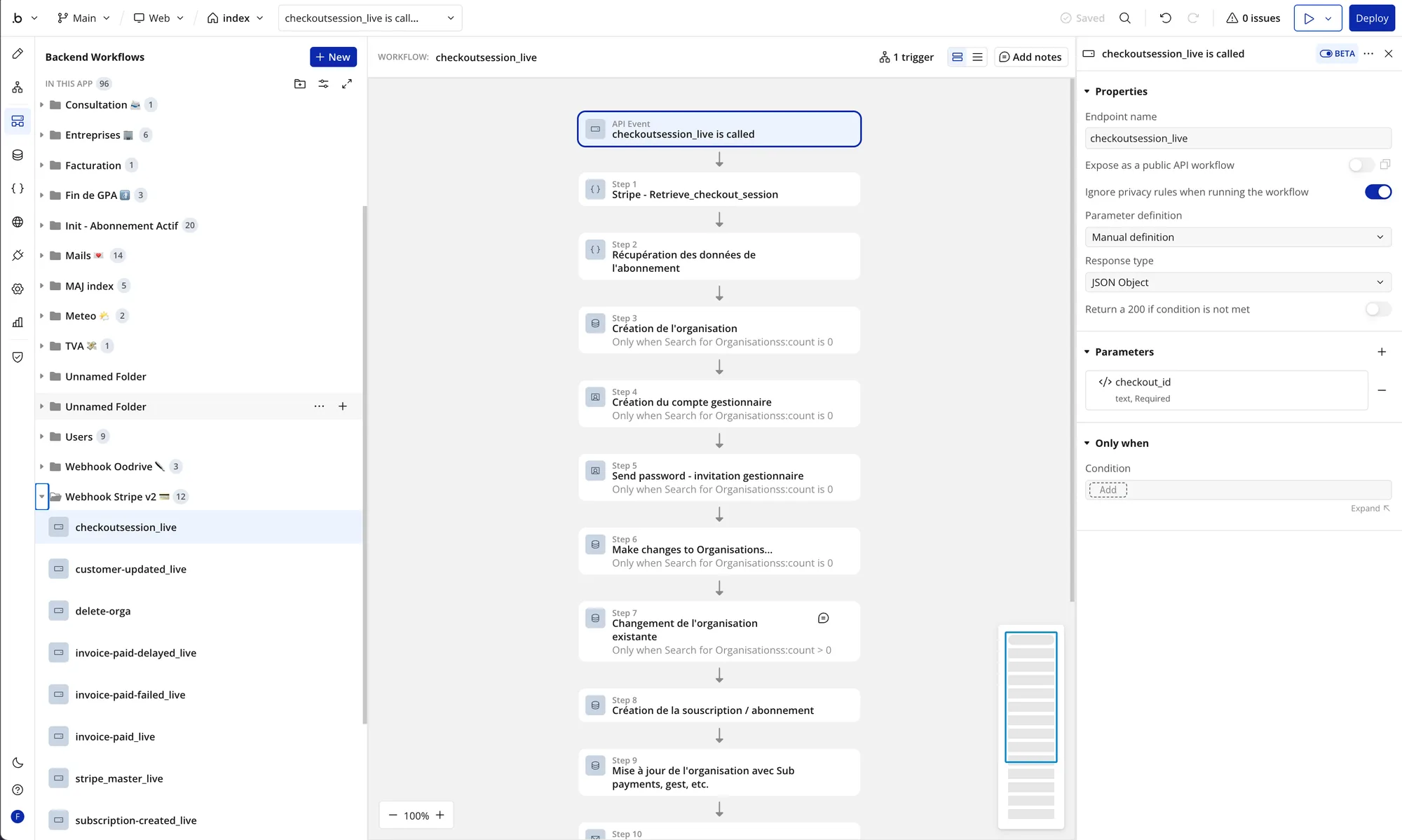Open the Main branch dropdown
The image size is (1402, 840).
click(83, 18)
